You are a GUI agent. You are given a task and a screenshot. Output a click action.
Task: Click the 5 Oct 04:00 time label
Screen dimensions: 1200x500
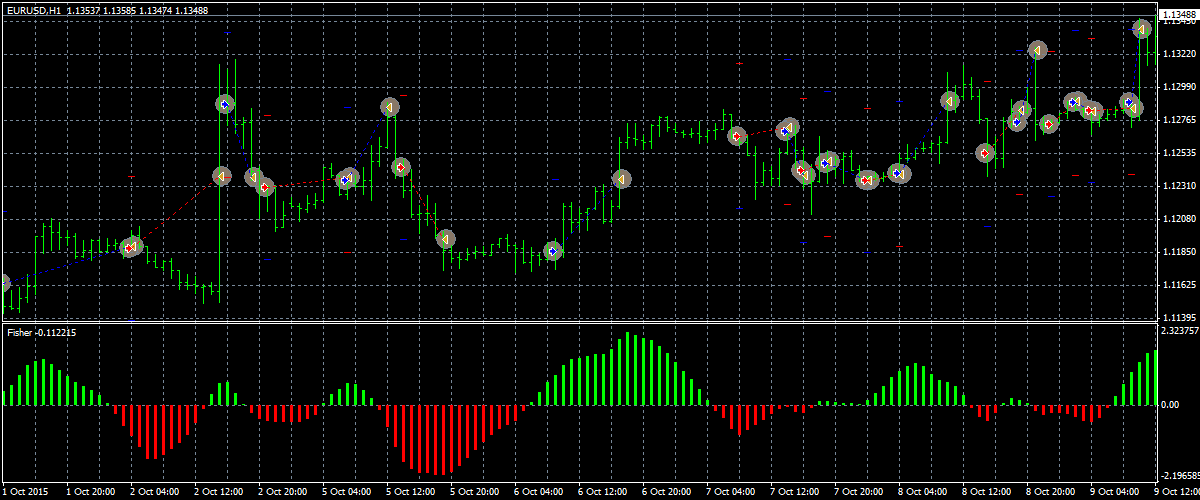coord(347,492)
